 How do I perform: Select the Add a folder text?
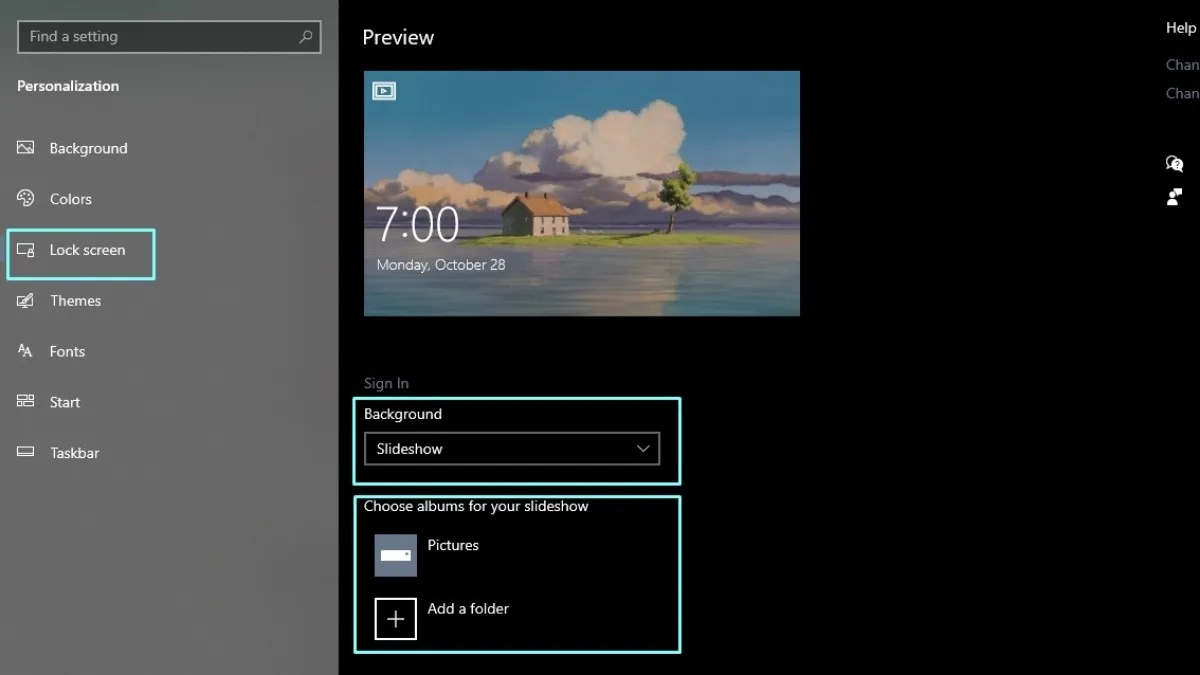(x=468, y=608)
